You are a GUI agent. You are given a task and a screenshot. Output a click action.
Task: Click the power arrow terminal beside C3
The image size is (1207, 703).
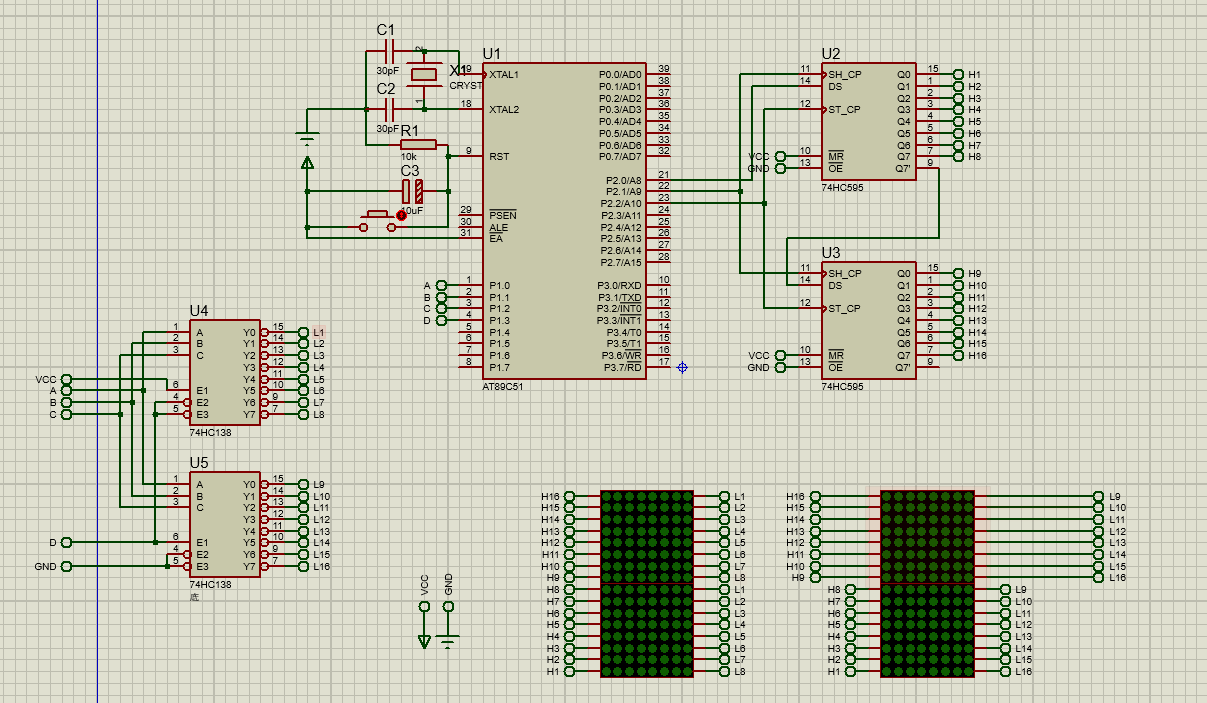click(x=307, y=163)
